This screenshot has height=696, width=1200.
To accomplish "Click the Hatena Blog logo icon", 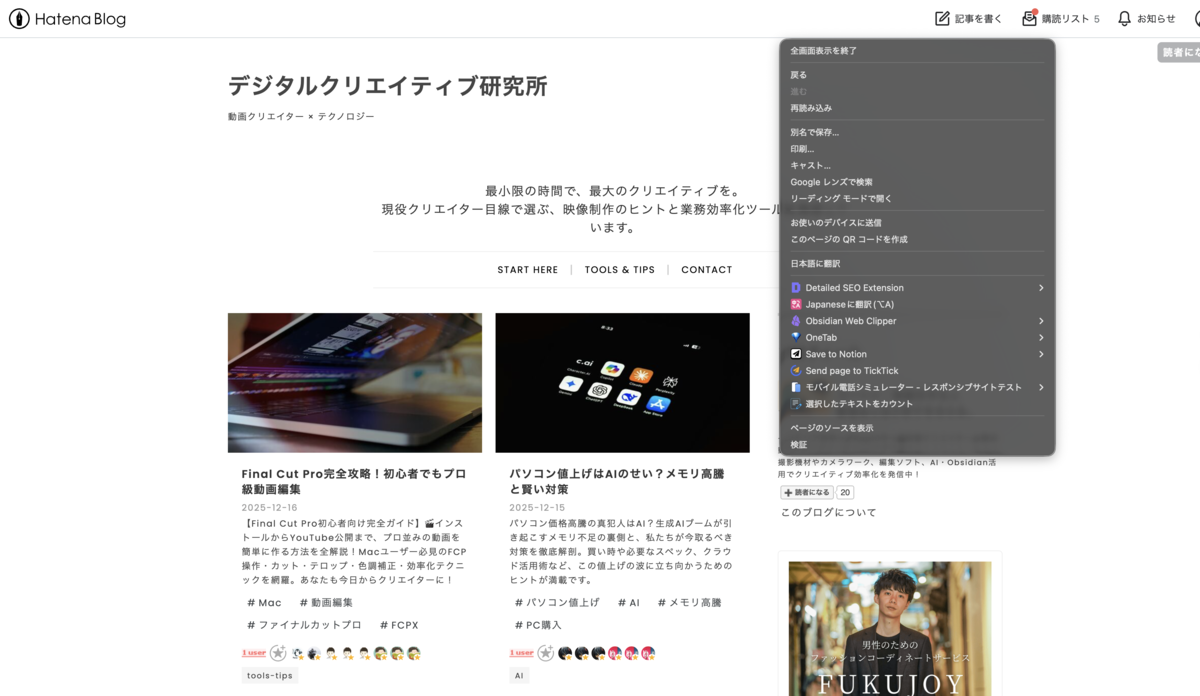I will tap(17, 18).
